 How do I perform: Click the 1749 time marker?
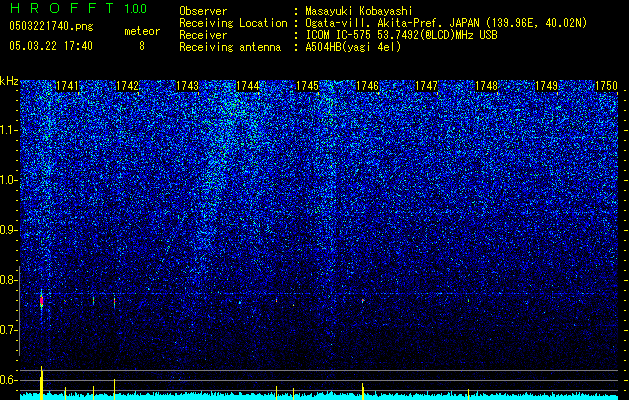pos(546,86)
